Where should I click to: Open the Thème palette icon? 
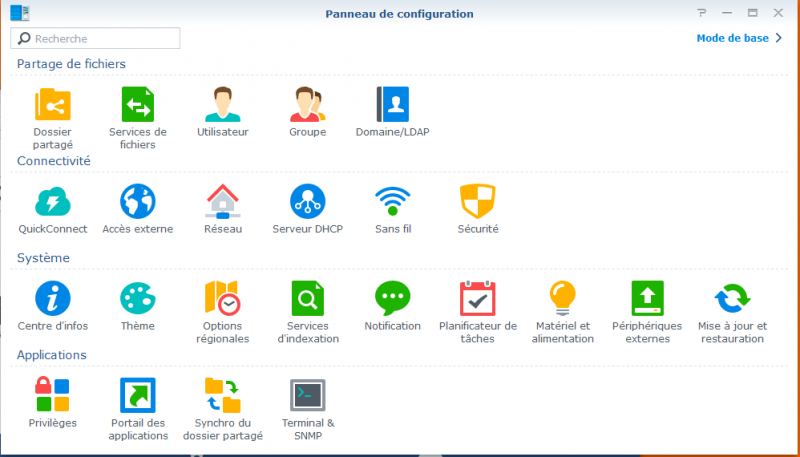click(138, 298)
